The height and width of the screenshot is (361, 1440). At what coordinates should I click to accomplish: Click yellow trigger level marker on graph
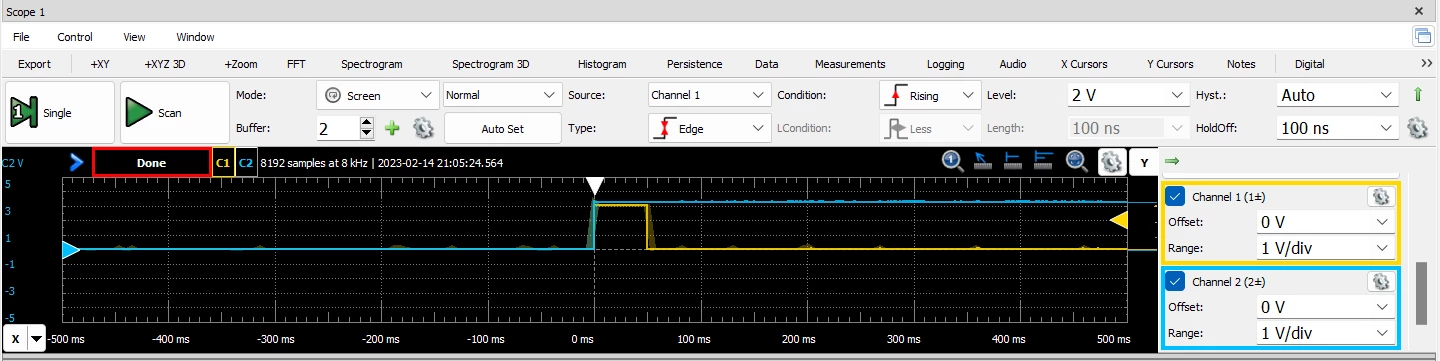pos(1120,220)
